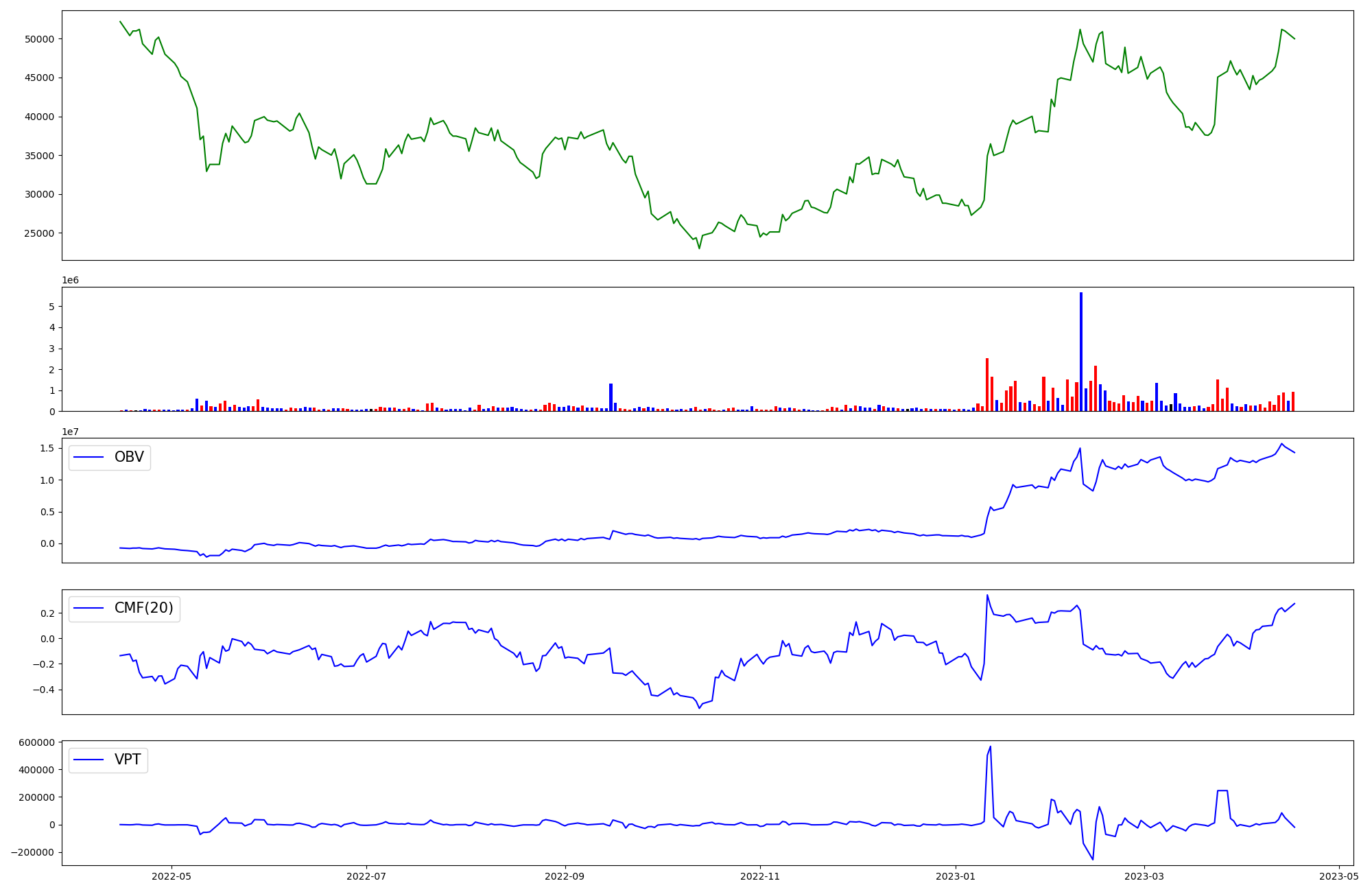Click the 2022-07 x-axis date label
Image resolution: width=1372 pixels, height=892 pixels.
pos(366,876)
